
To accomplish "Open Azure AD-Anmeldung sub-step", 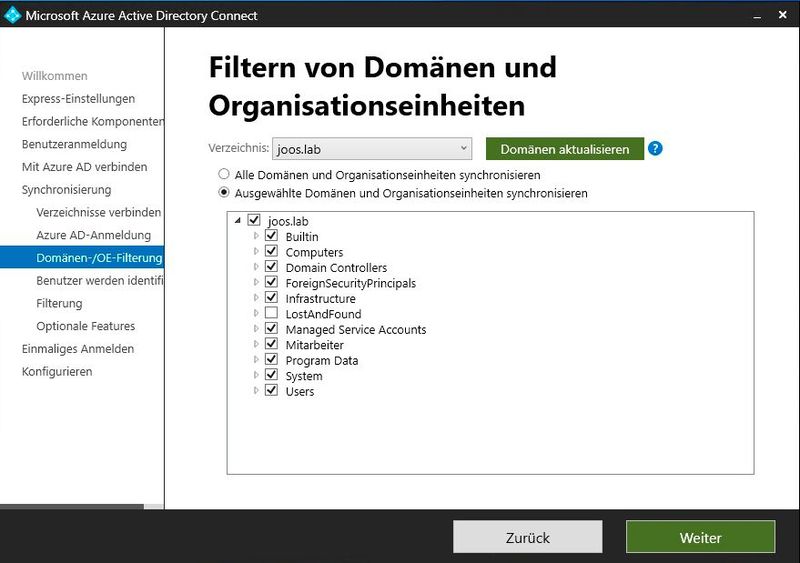I will tap(93, 235).
